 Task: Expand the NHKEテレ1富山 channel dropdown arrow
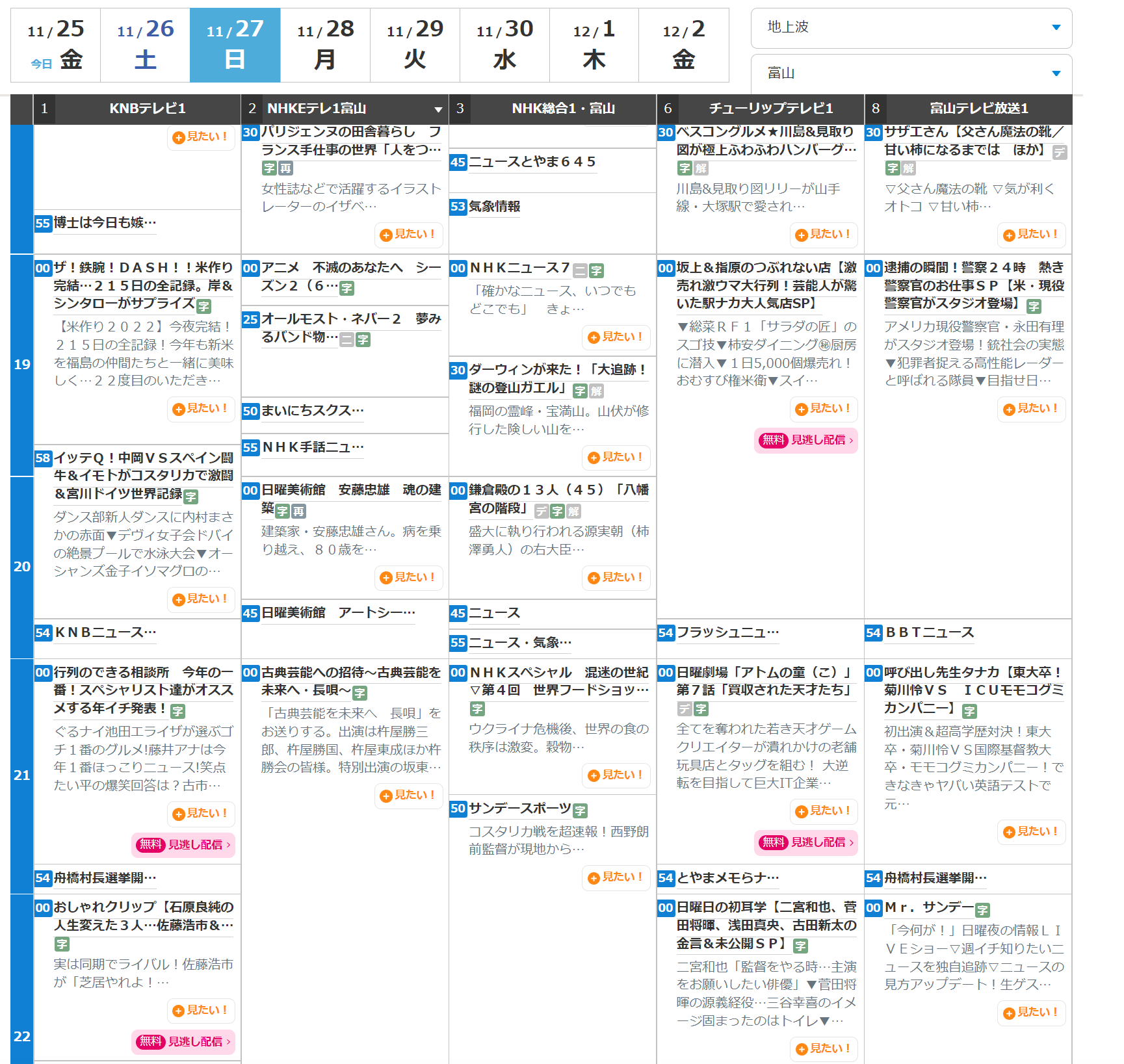click(438, 109)
